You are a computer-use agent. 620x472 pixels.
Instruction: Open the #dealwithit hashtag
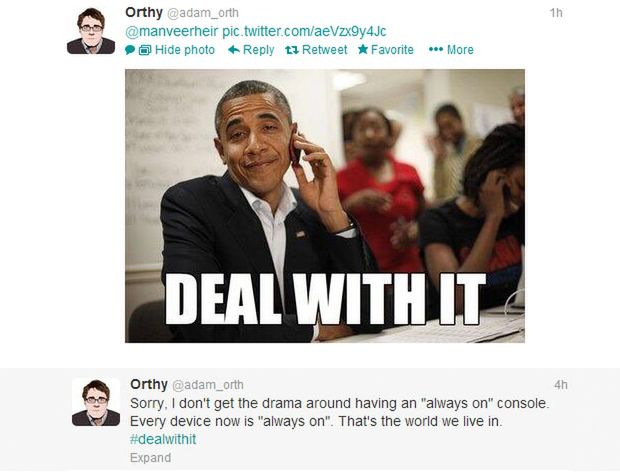[x=163, y=439]
